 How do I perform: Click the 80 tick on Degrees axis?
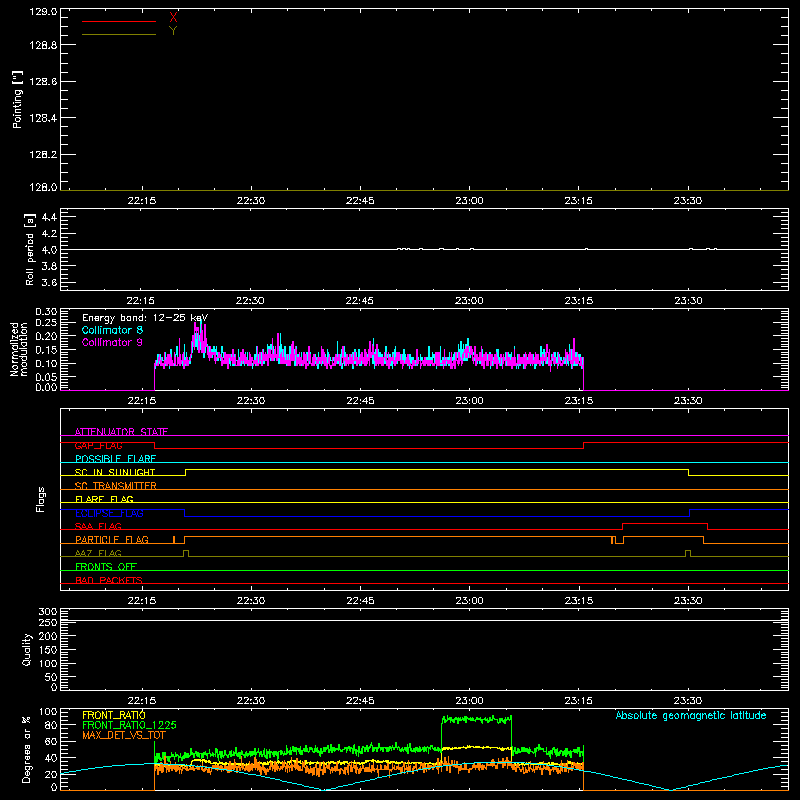[x=51, y=726]
